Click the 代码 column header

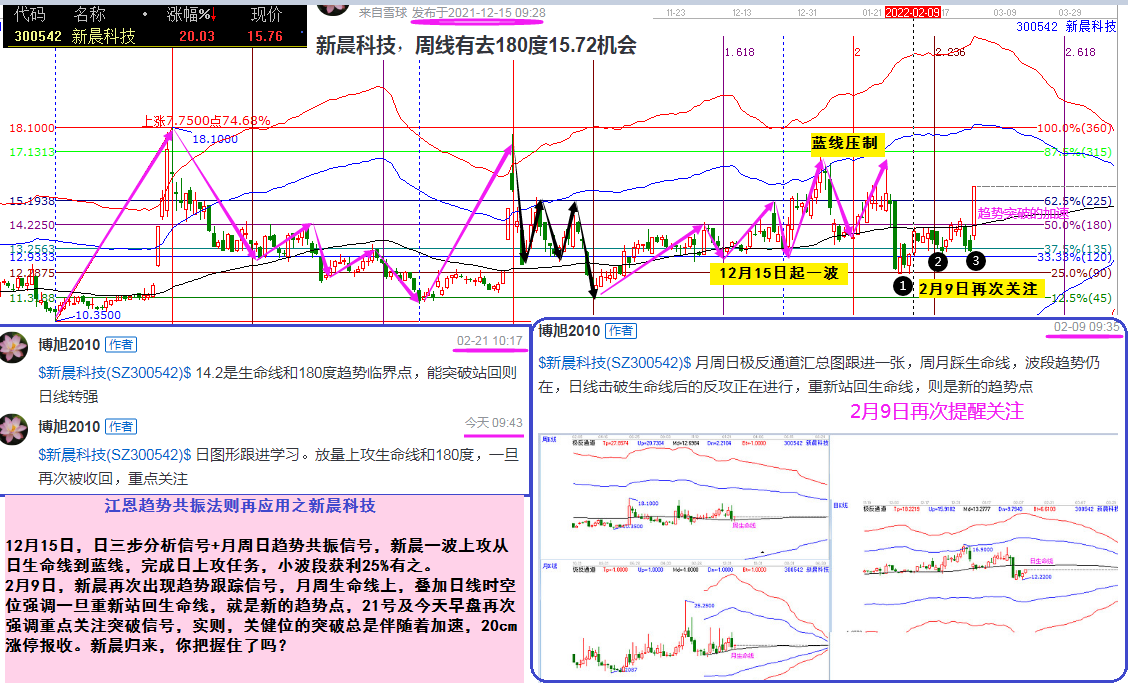coord(31,15)
